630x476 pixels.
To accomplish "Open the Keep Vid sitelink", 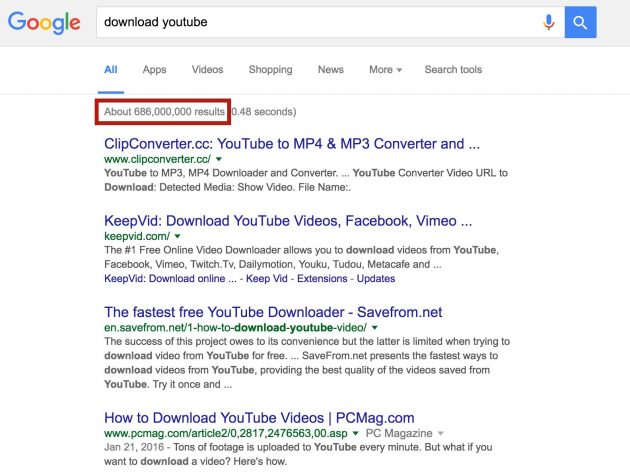I will pos(266,278).
